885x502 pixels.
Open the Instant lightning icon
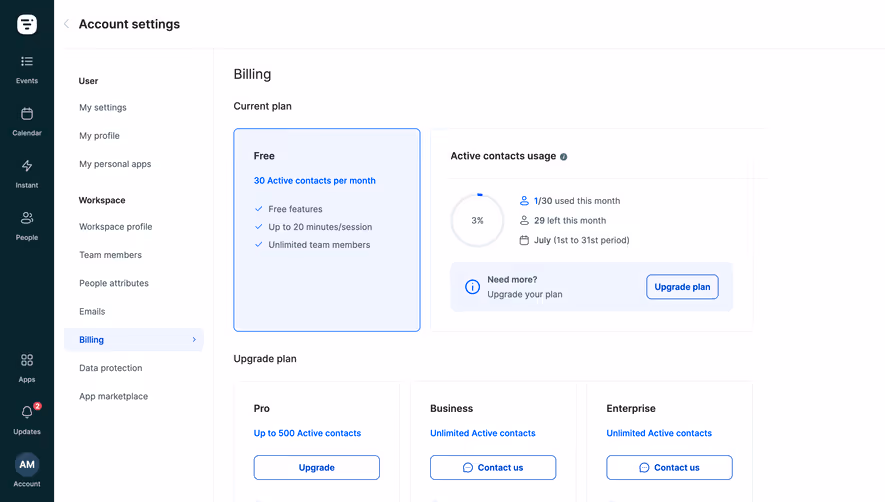(x=27, y=166)
